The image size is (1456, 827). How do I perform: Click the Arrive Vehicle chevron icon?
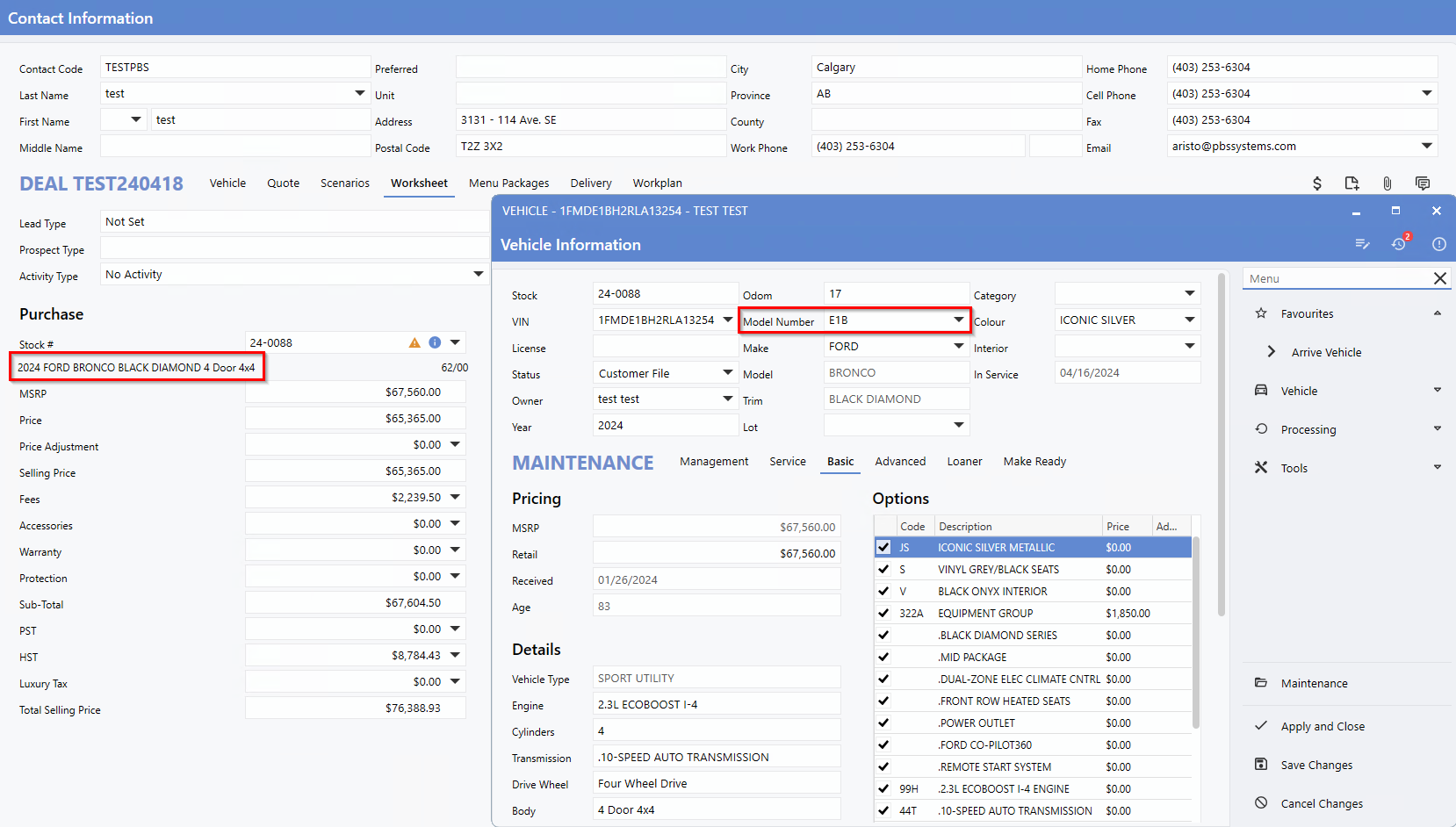[1272, 351]
